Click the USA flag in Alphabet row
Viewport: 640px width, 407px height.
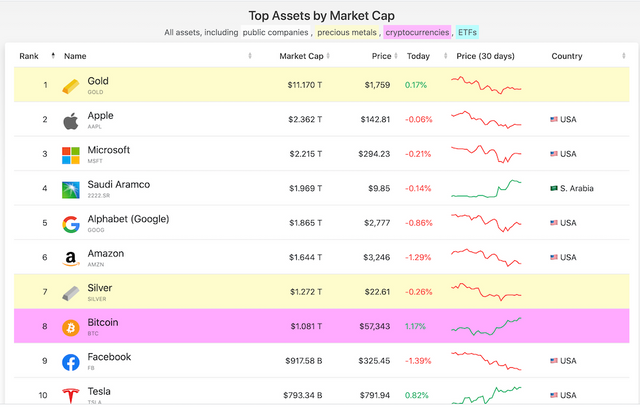(554, 223)
